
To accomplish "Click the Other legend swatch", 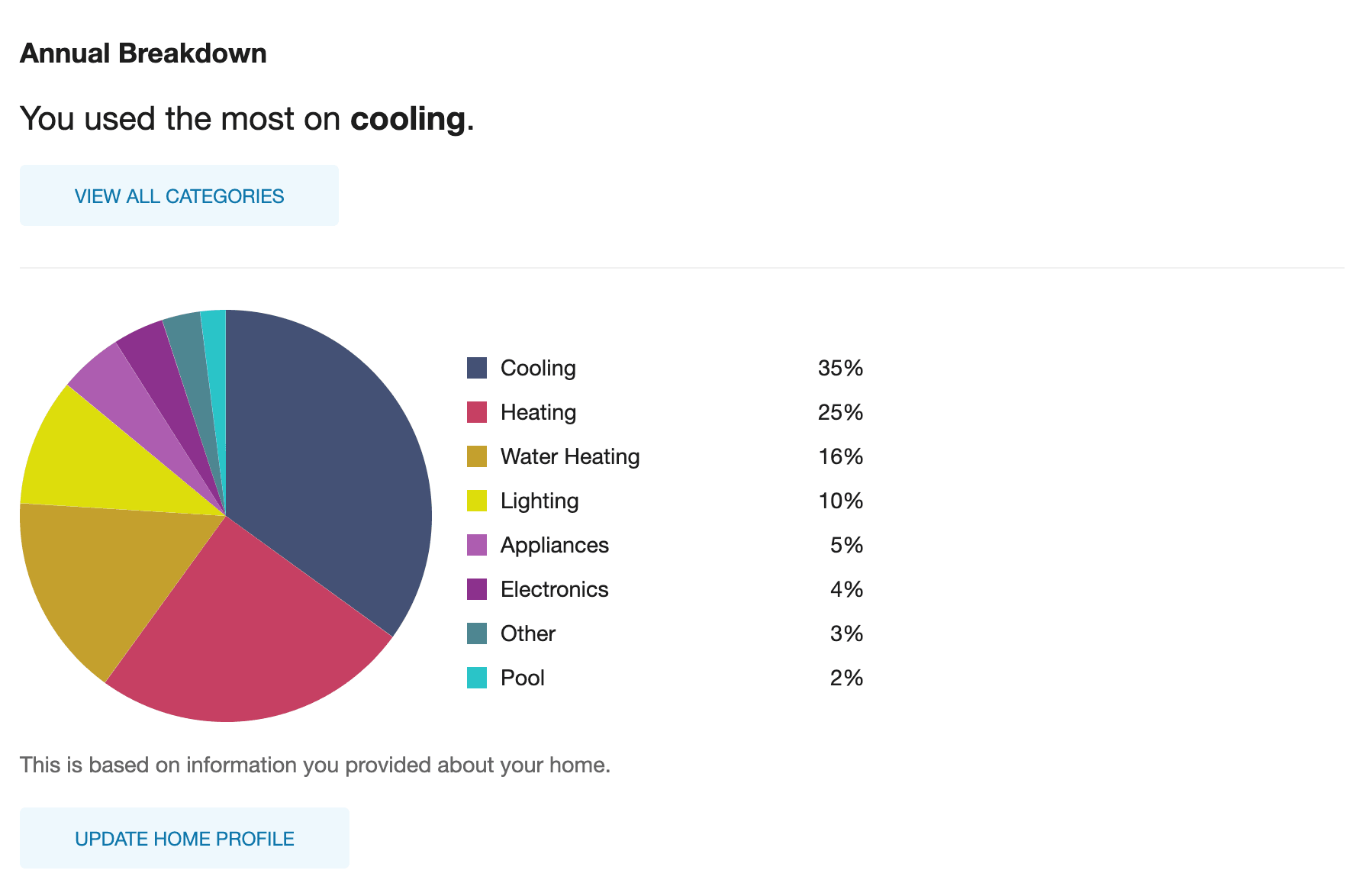I will pos(477,633).
